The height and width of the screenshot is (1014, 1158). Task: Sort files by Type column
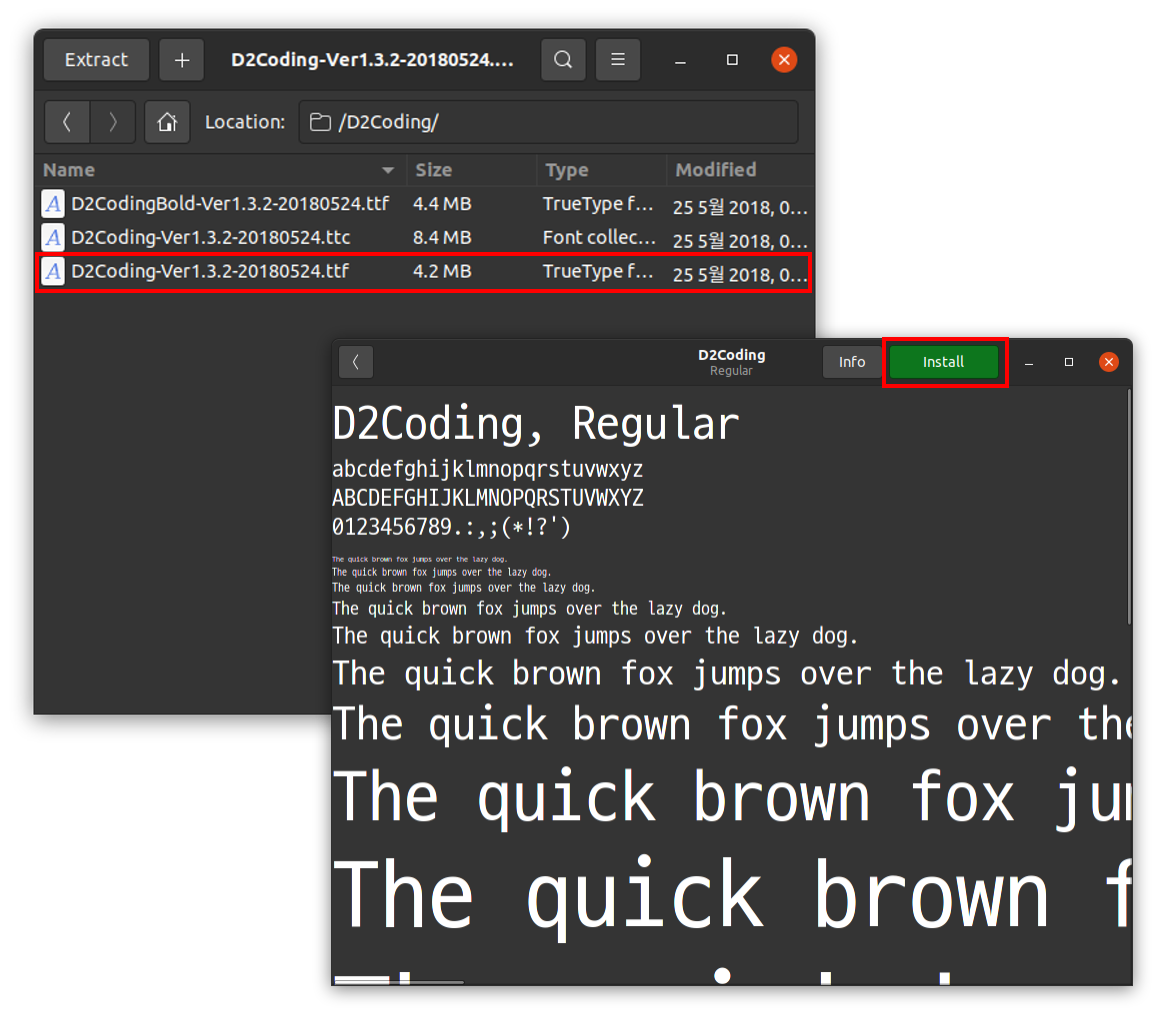tap(601, 171)
